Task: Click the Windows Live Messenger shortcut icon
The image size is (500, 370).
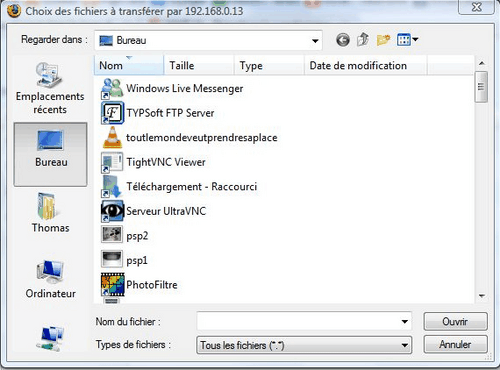Action: (112, 89)
